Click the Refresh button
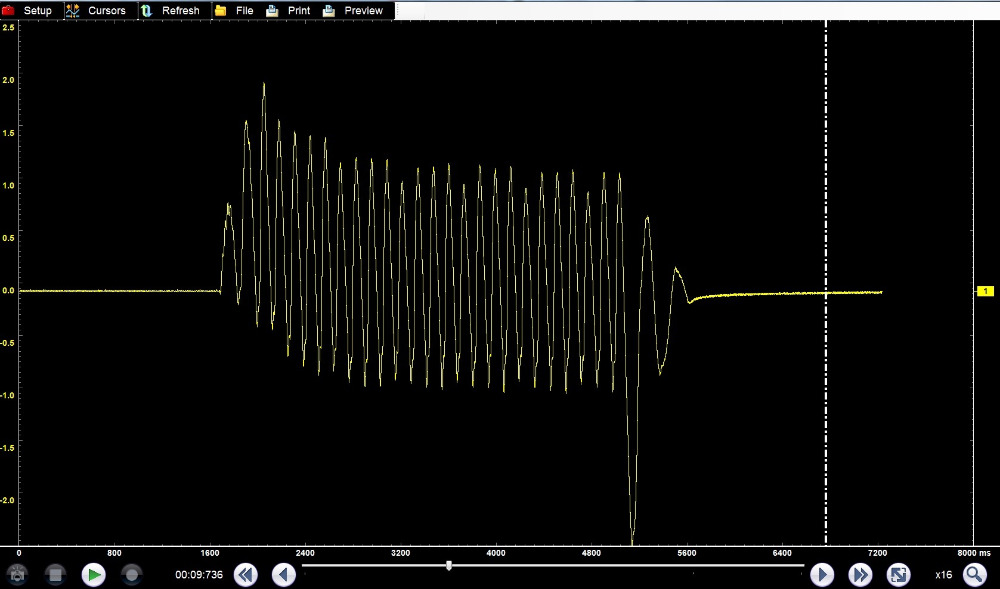This screenshot has height=589, width=1000. click(x=180, y=10)
